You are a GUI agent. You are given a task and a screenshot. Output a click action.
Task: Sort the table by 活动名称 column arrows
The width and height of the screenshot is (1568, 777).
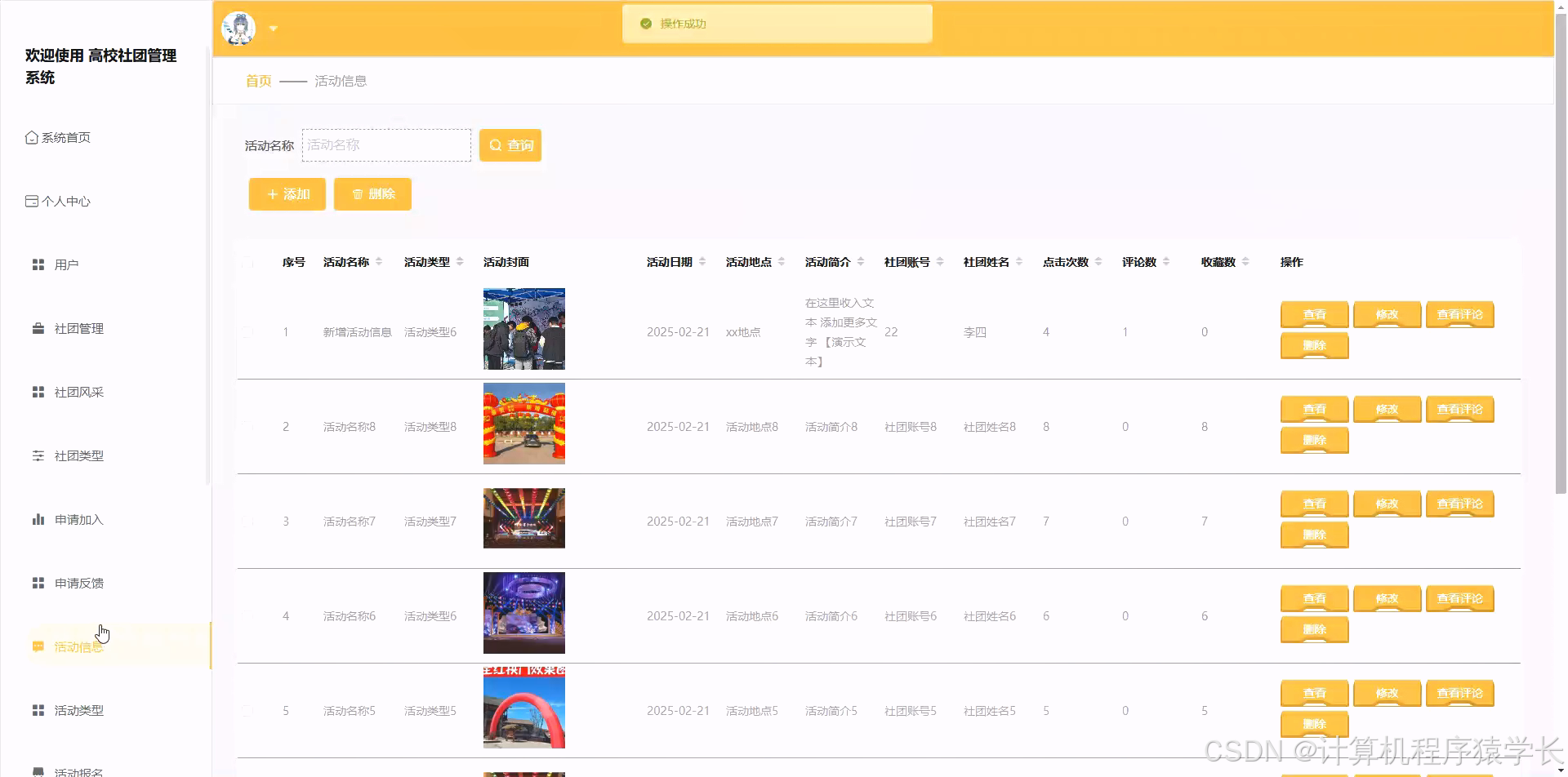(x=379, y=262)
